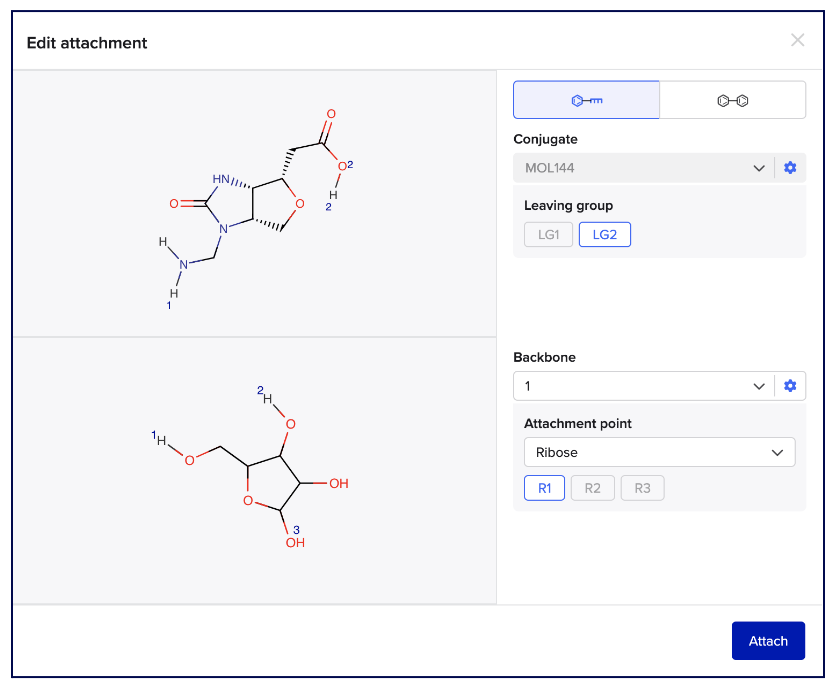Choose attachment point R2
The height and width of the screenshot is (690, 836).
[592, 488]
